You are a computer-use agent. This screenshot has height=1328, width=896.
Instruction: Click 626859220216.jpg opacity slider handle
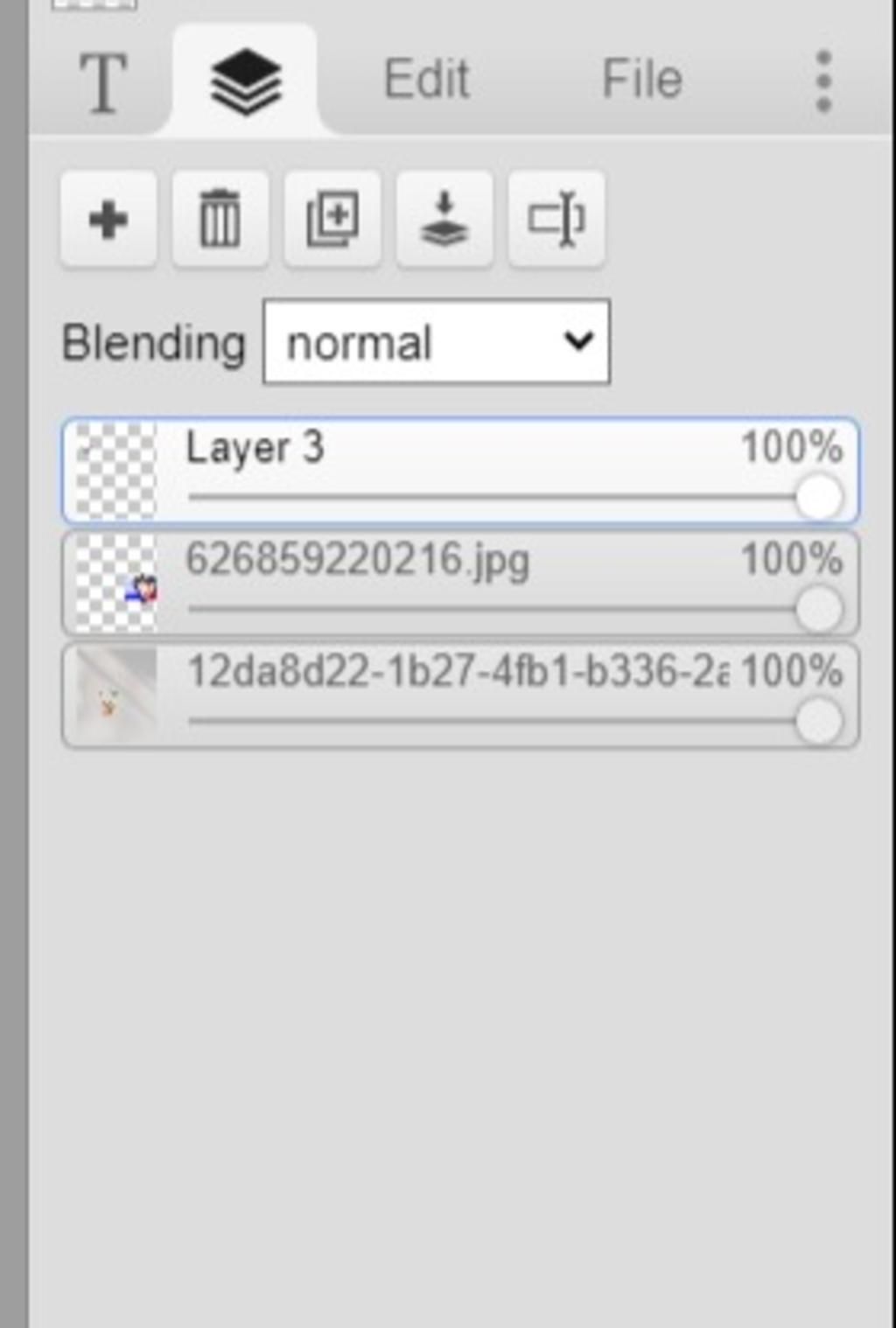(820, 609)
